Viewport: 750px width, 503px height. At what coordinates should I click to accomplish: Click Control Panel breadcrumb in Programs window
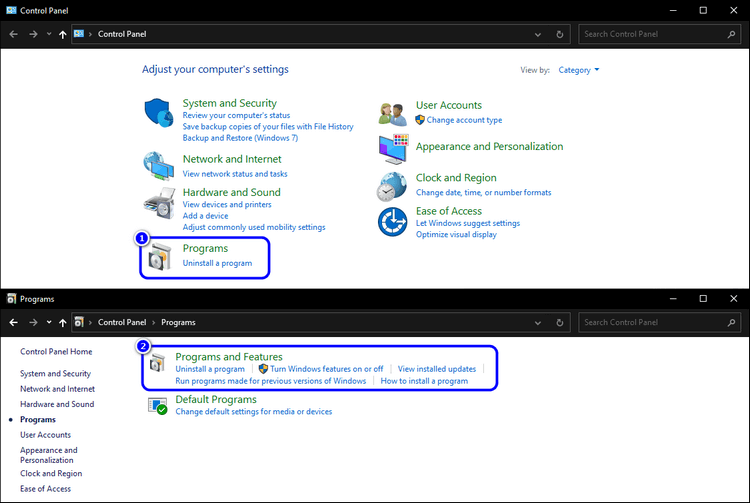122,322
